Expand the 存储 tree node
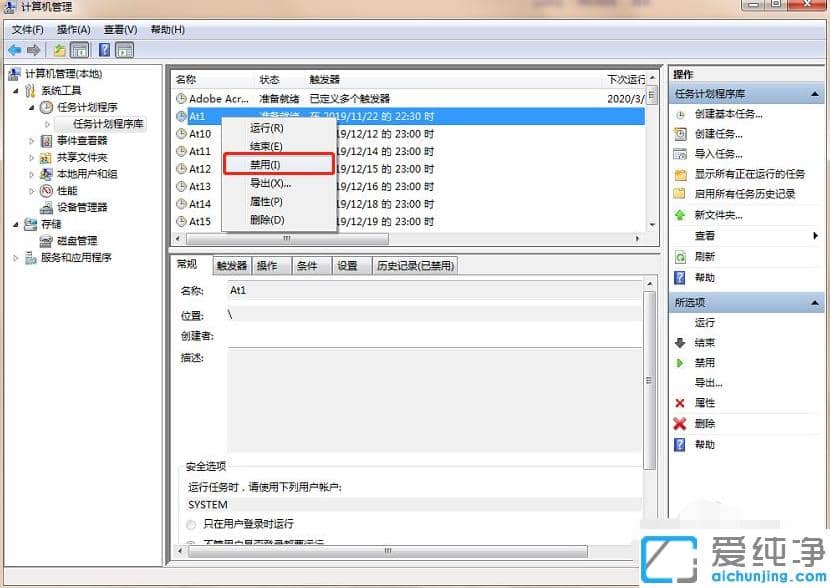This screenshot has height=588, width=830. (x=14, y=224)
